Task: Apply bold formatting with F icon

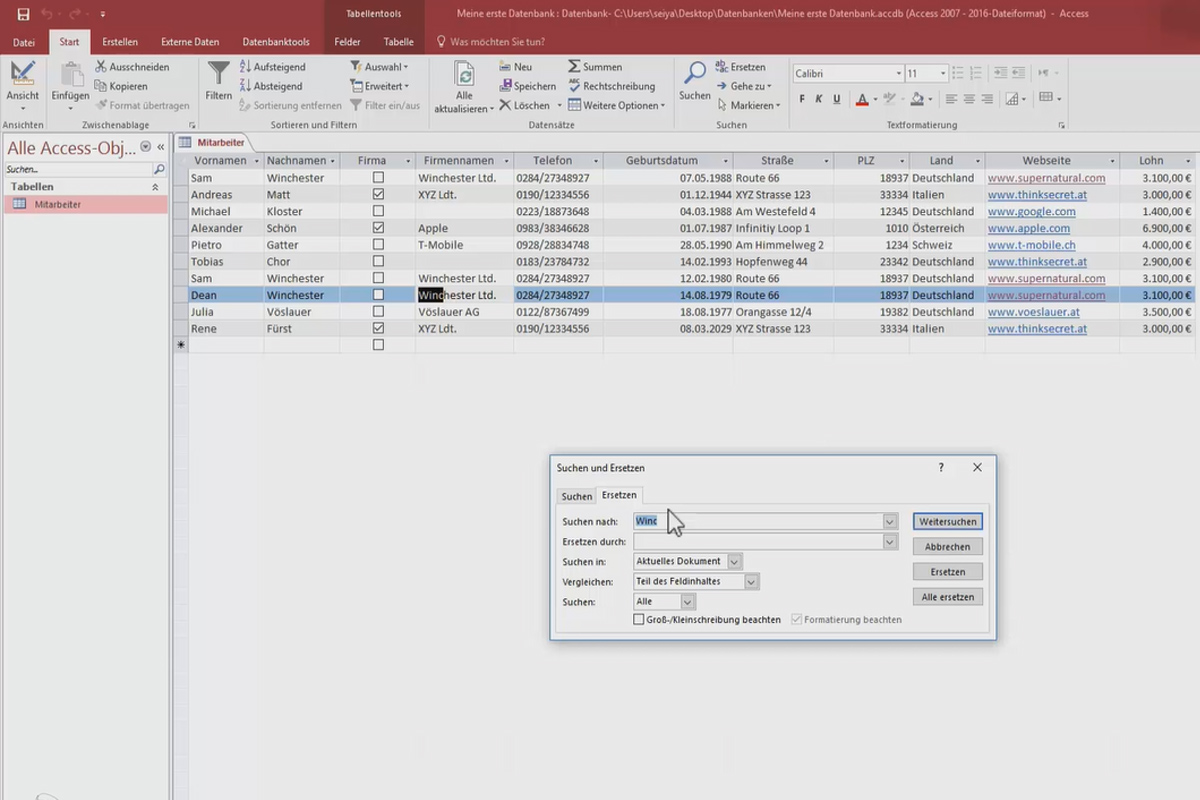Action: point(802,99)
